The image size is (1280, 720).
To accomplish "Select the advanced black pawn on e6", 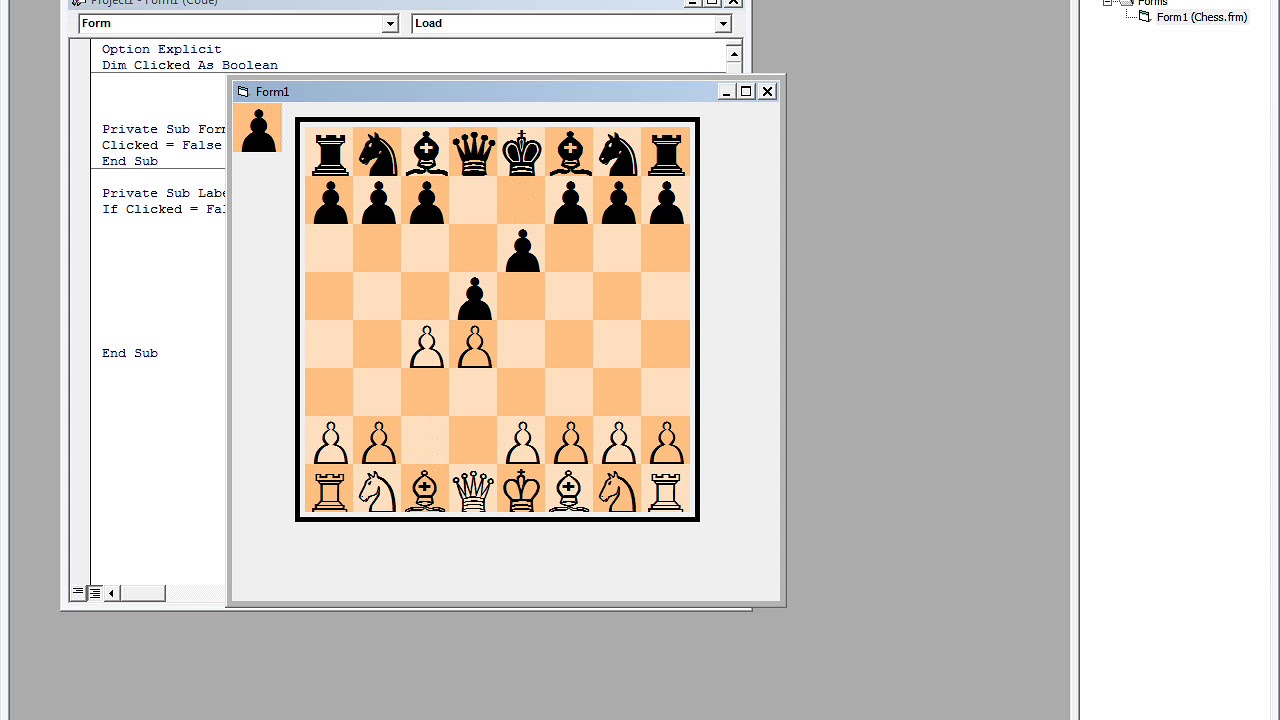I will point(521,248).
